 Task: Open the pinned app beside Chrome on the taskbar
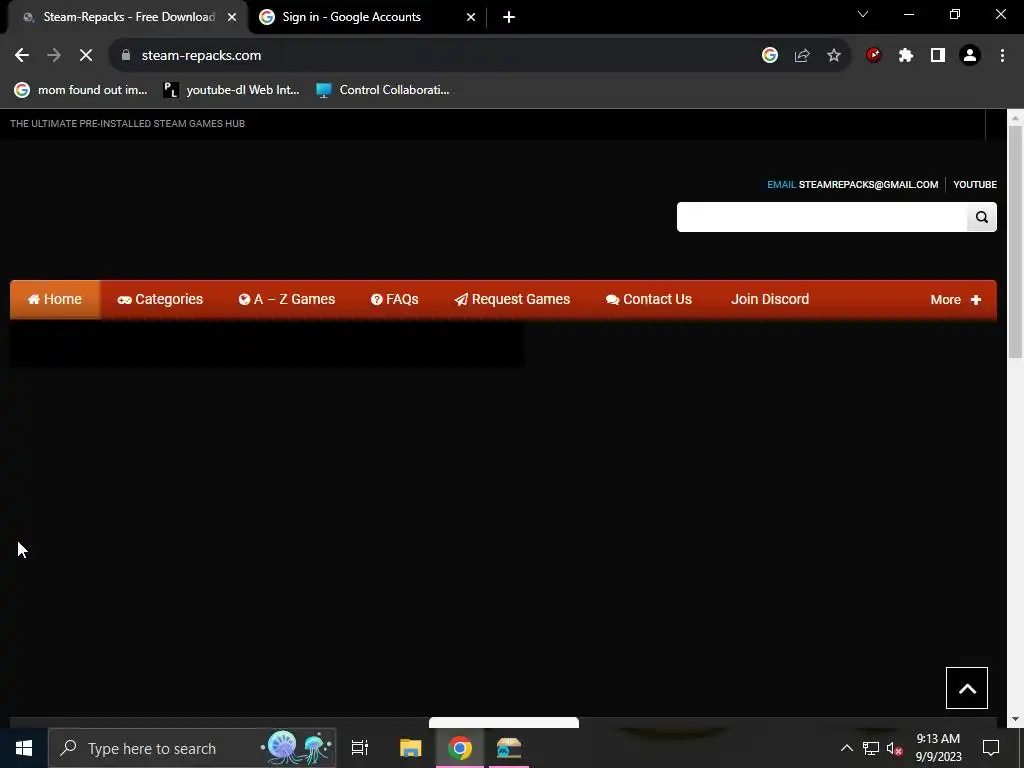coord(509,748)
